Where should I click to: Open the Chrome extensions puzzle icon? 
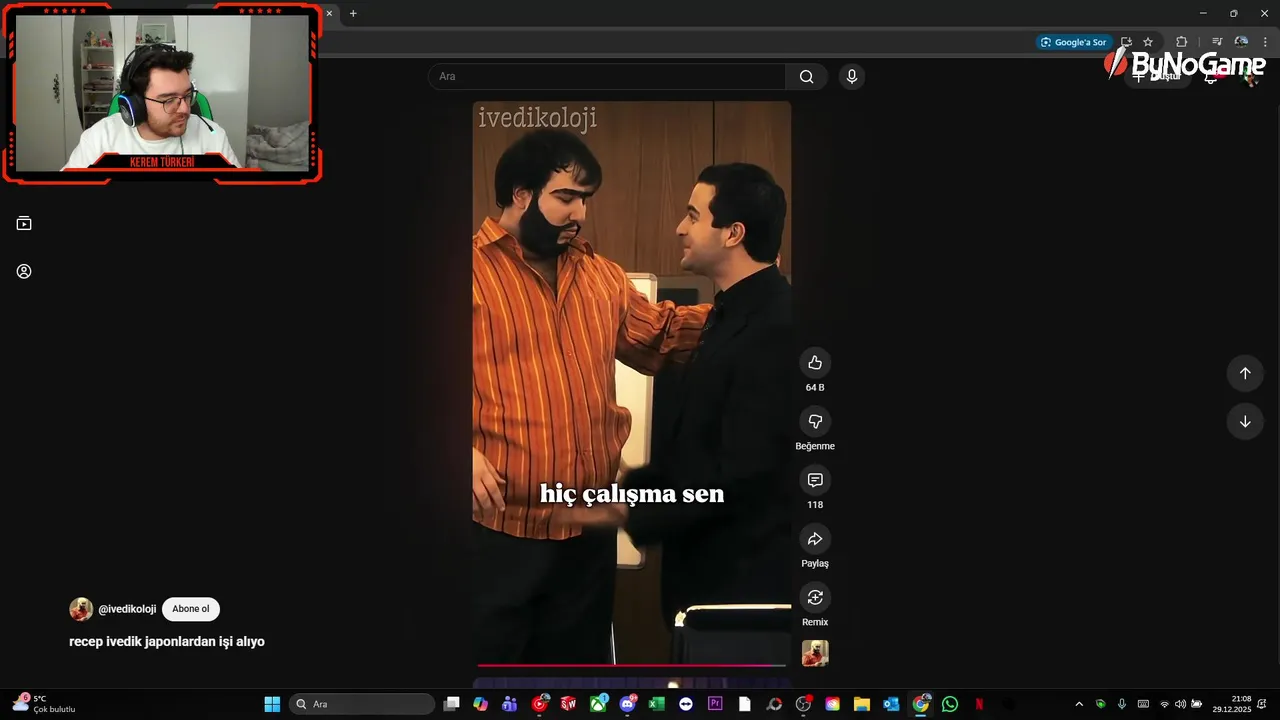click(1182, 42)
